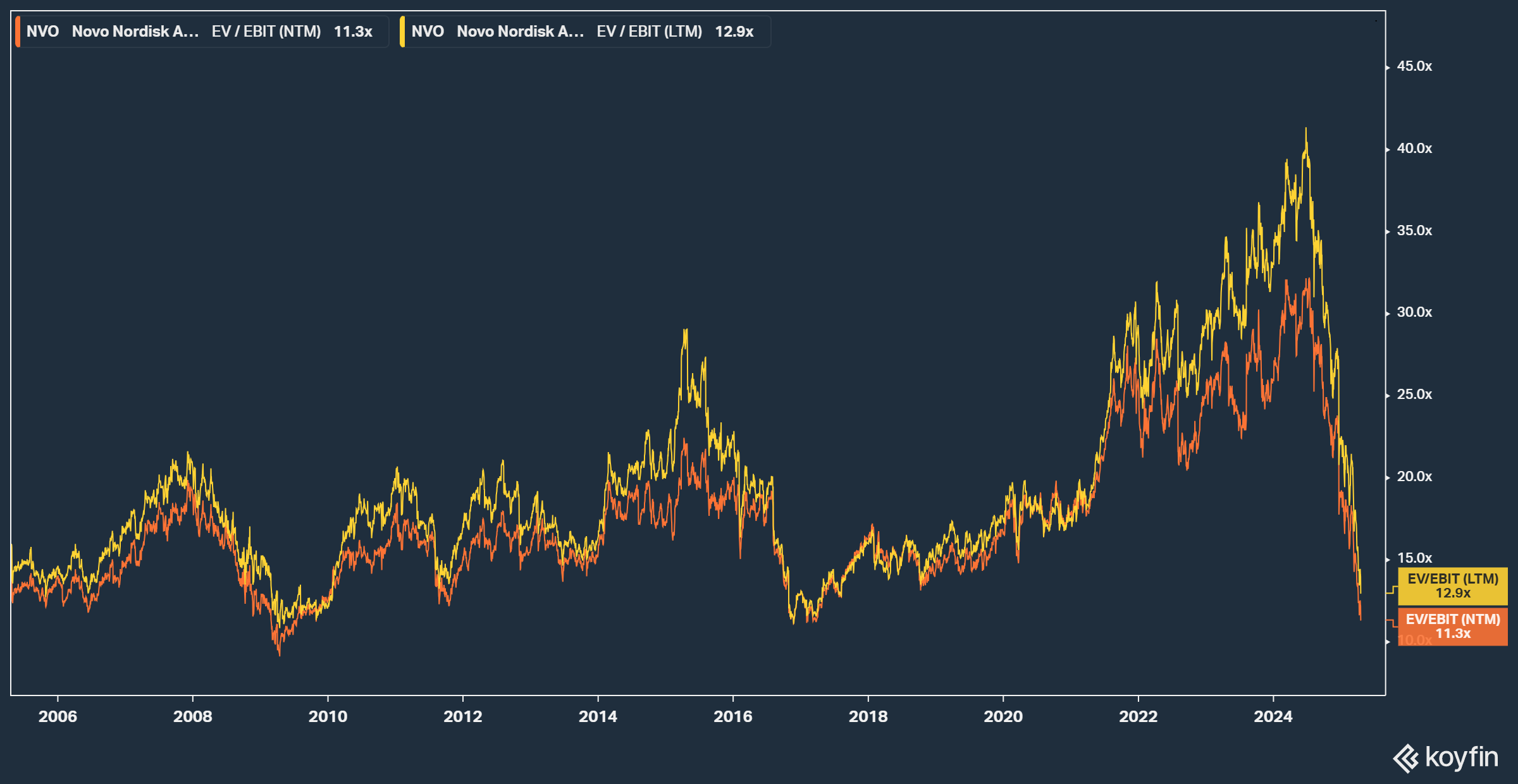
Task: Click the 2008 x-axis label
Action: coord(193,716)
